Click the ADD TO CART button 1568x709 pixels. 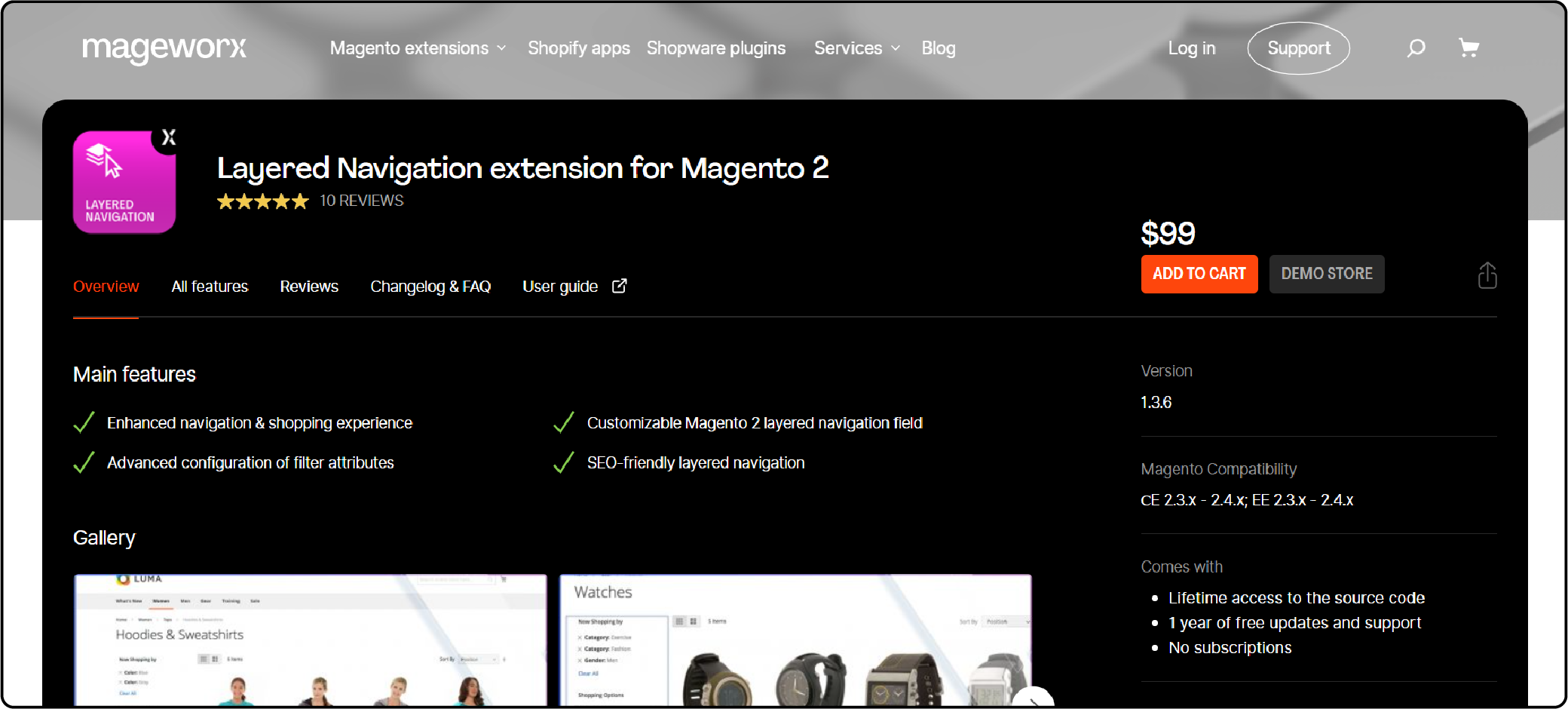pos(1199,274)
